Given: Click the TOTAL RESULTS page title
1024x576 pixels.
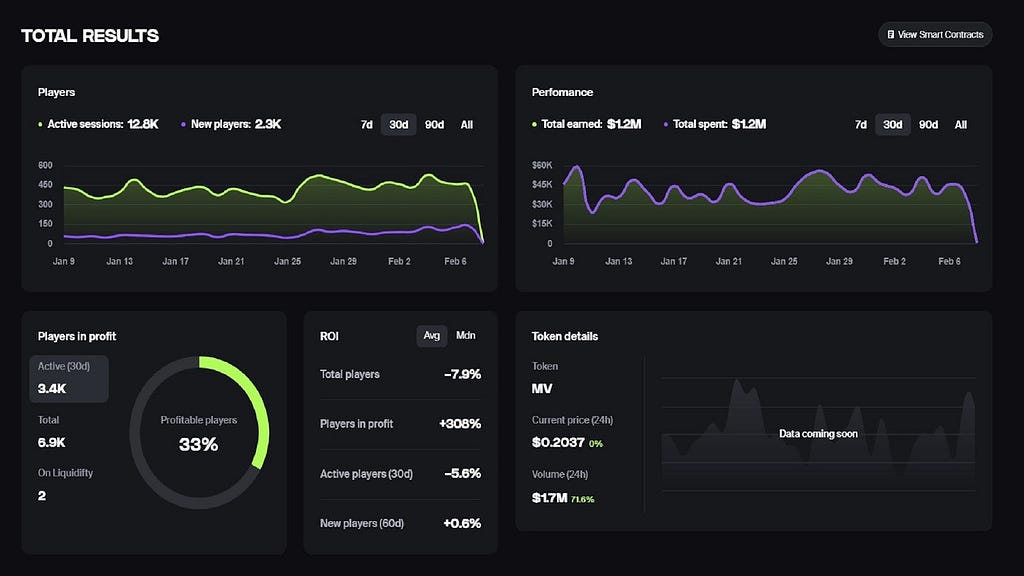Looking at the screenshot, I should [90, 35].
